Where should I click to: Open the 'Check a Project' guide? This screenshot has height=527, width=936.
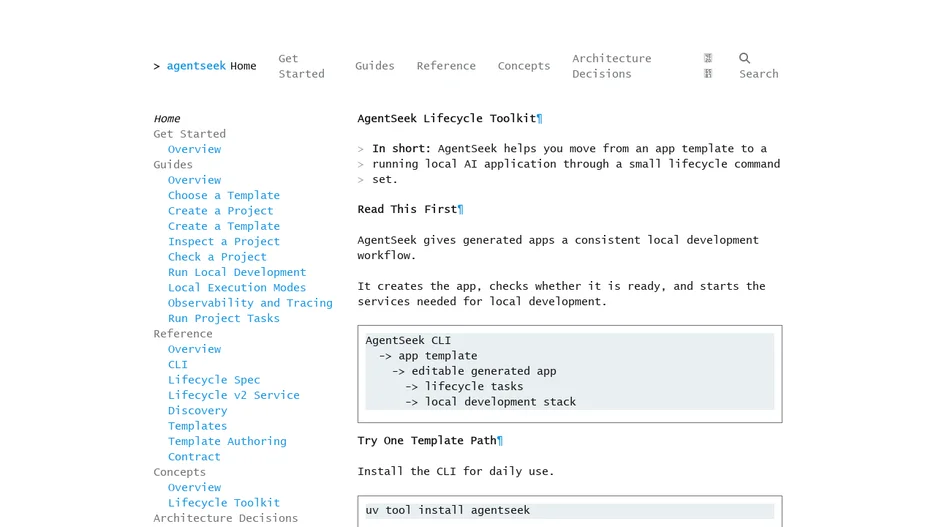217,257
